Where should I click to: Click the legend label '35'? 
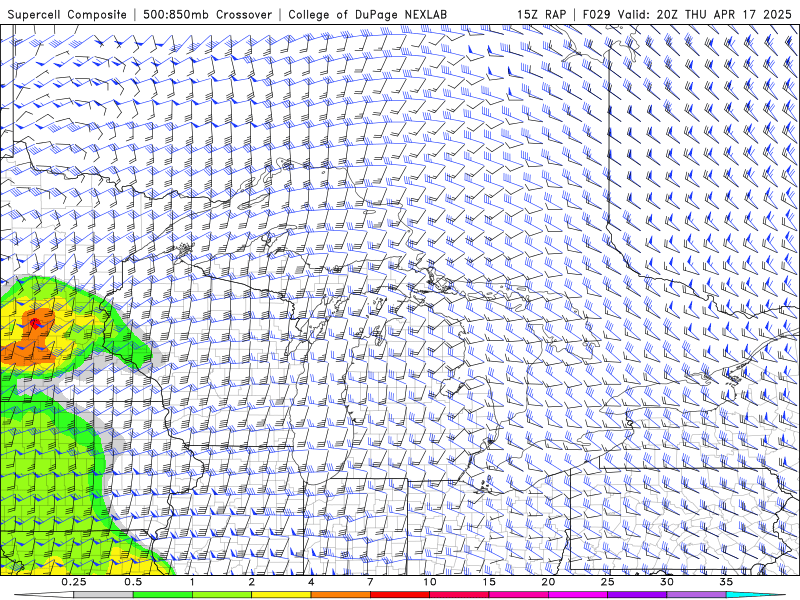726,582
